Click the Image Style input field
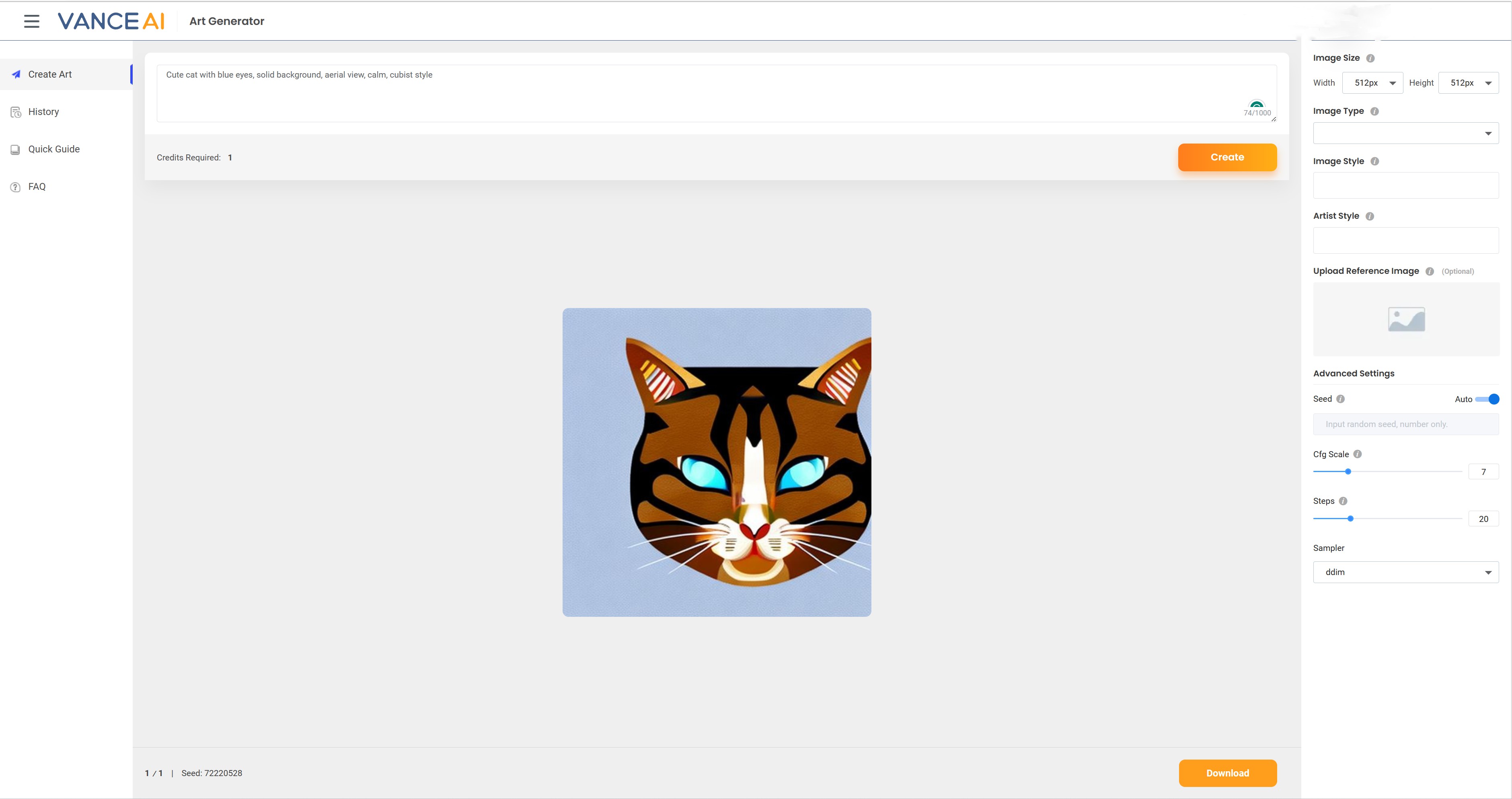 [1405, 185]
